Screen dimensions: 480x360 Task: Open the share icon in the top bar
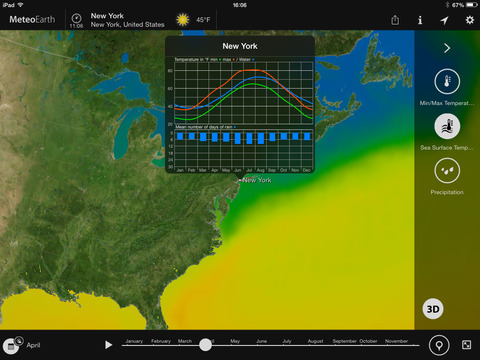(395, 20)
